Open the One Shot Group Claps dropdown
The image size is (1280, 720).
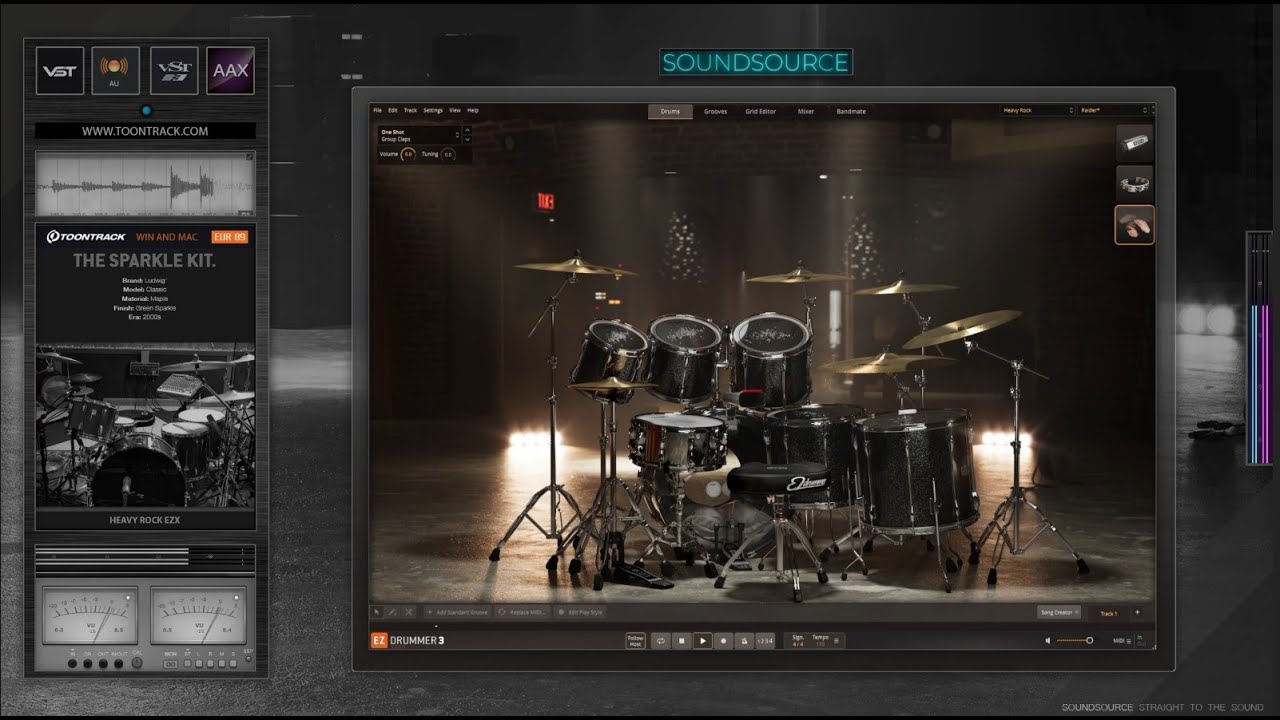tap(418, 135)
